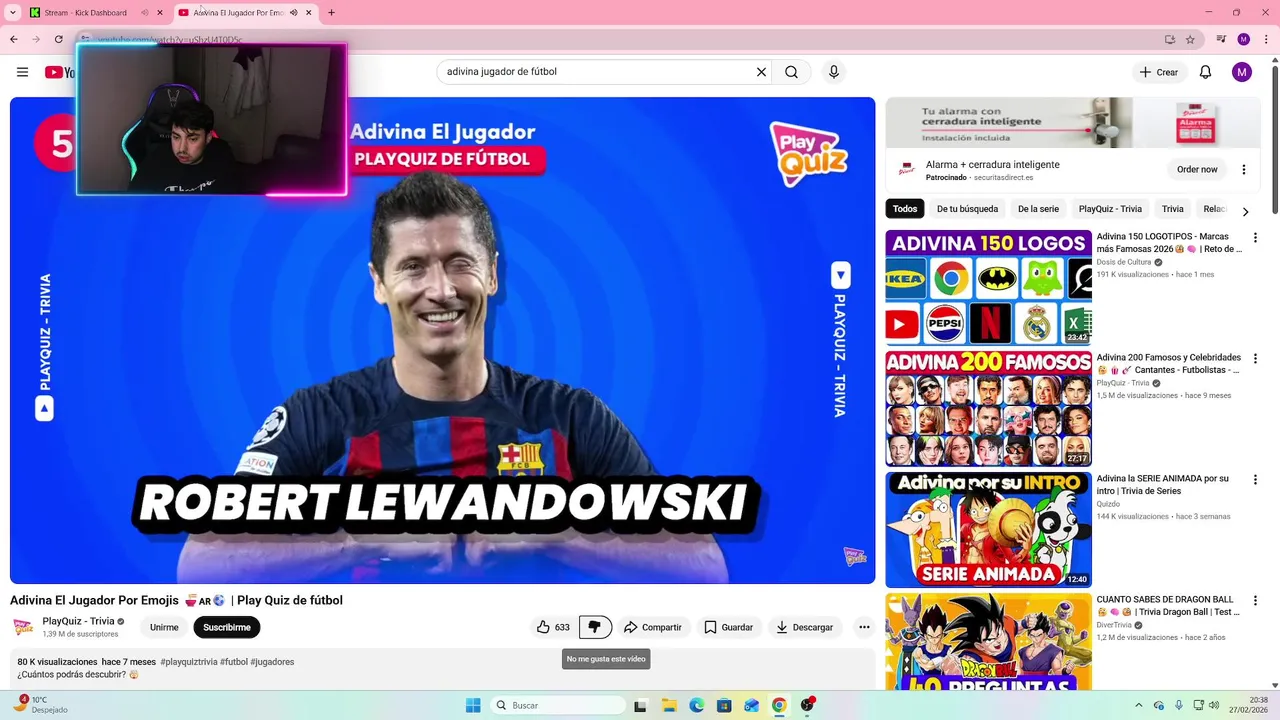Open the Windows Start menu
This screenshot has height=720, width=1280.
(x=473, y=705)
